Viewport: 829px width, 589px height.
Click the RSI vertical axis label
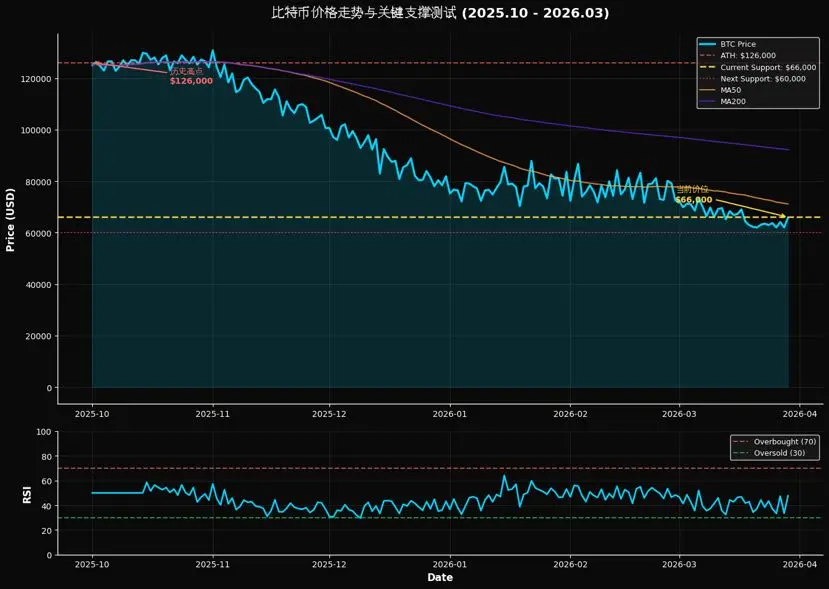click(x=29, y=494)
